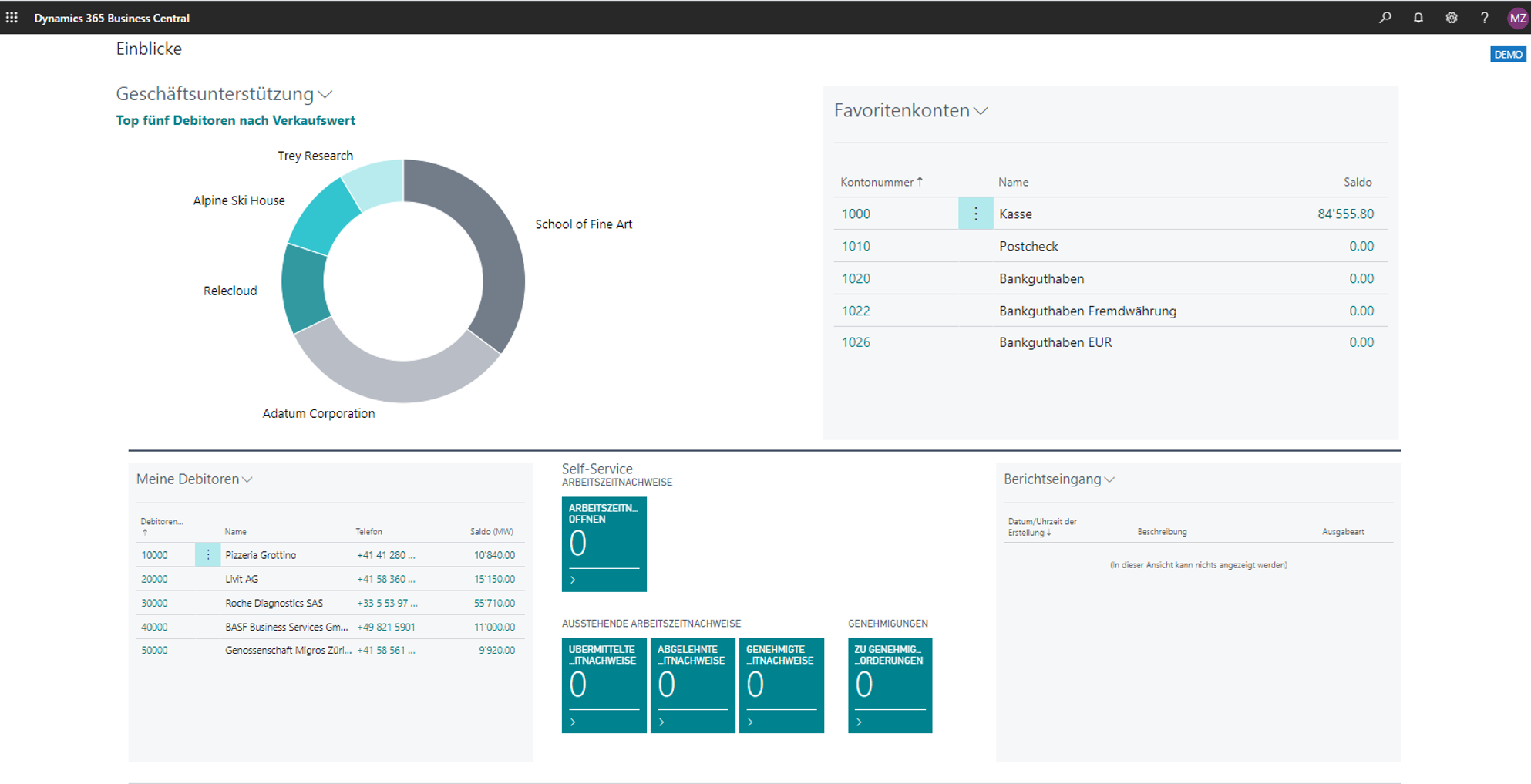Open the Zu genehmigende Anforderungen tile
1531x784 pixels.
point(890,685)
